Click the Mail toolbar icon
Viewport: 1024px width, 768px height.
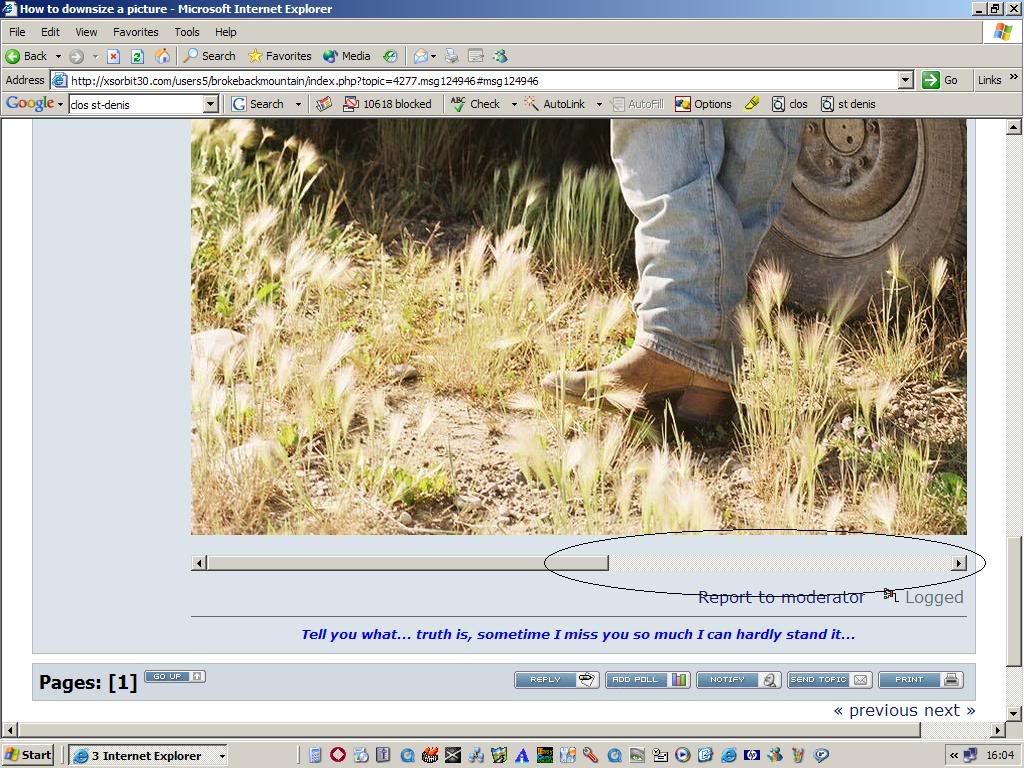(421, 56)
